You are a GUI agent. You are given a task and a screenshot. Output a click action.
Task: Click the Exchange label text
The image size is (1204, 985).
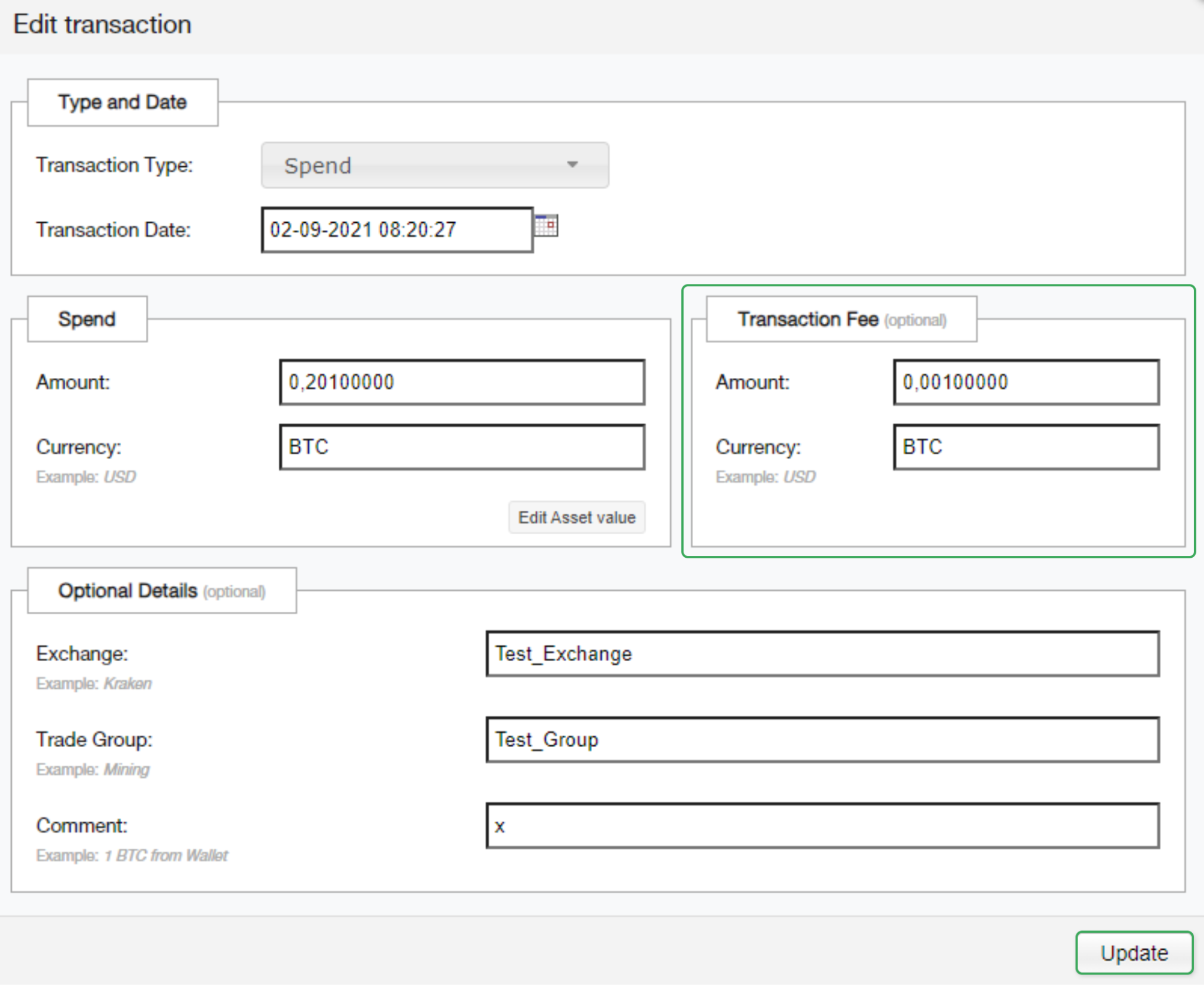click(x=82, y=654)
